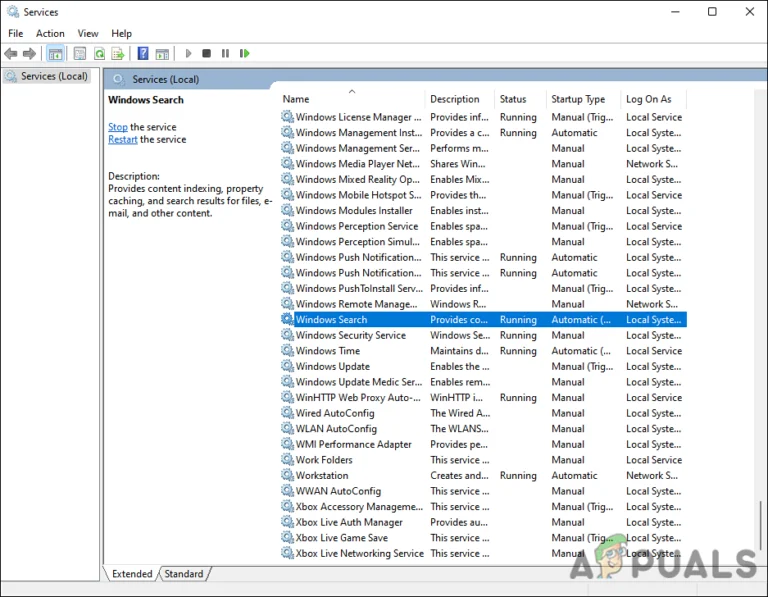Open the Help menu
Image resolution: width=768 pixels, height=597 pixels.
click(121, 33)
